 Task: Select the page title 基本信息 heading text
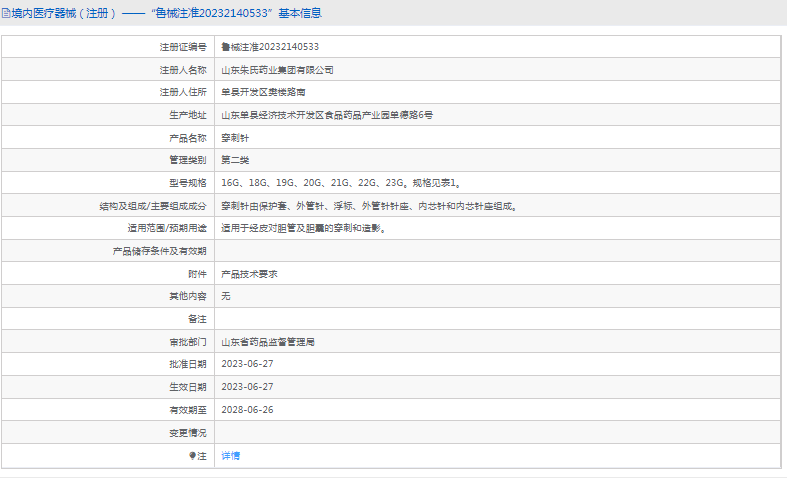point(300,14)
